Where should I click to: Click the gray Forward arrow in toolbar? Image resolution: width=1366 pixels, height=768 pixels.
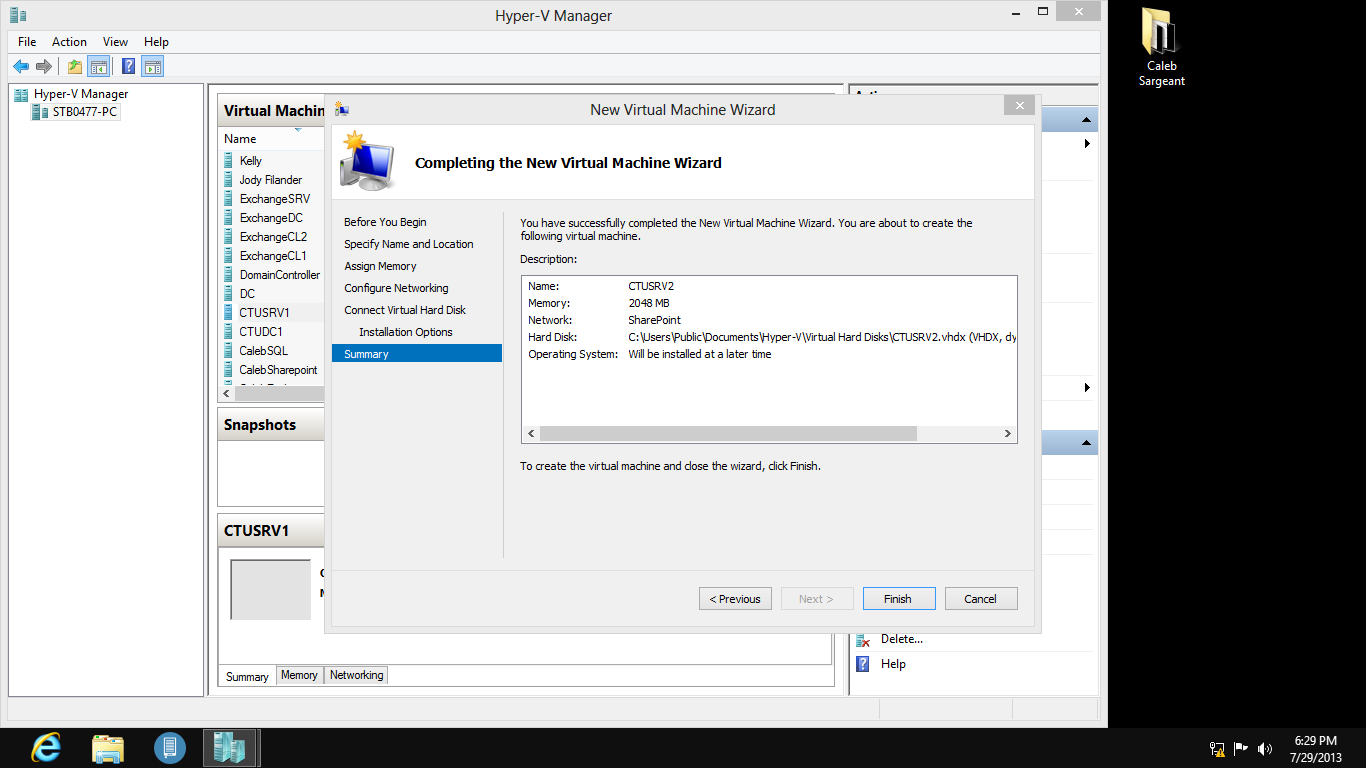43,67
